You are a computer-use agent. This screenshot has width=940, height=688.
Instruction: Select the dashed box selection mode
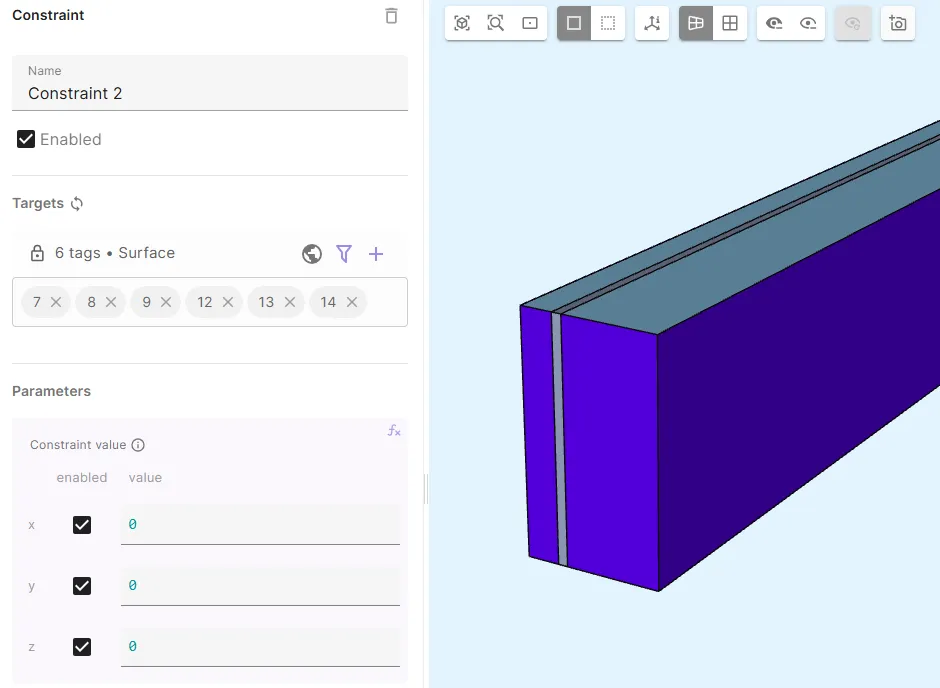pos(608,23)
